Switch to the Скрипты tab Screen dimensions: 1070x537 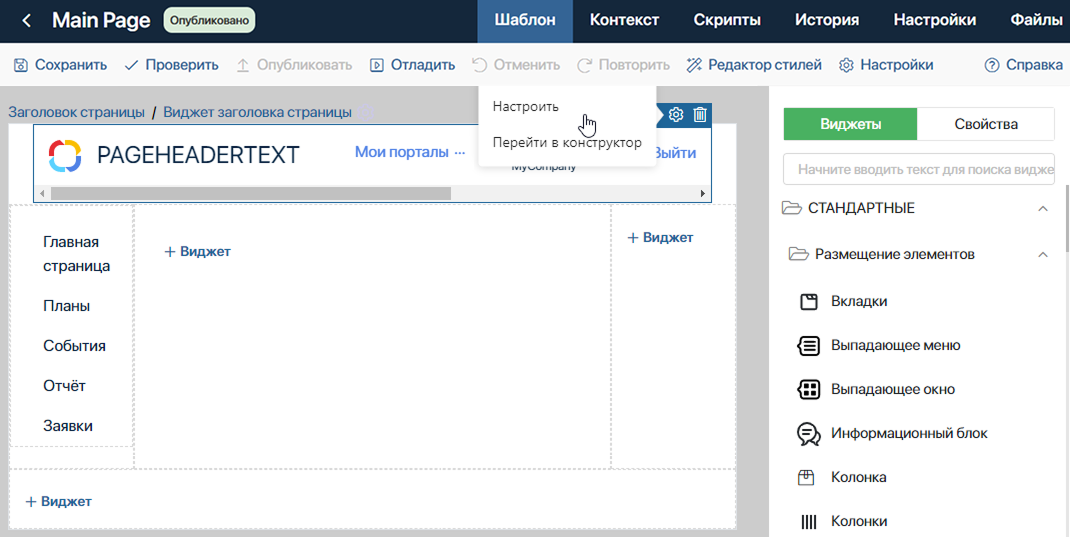pos(727,20)
